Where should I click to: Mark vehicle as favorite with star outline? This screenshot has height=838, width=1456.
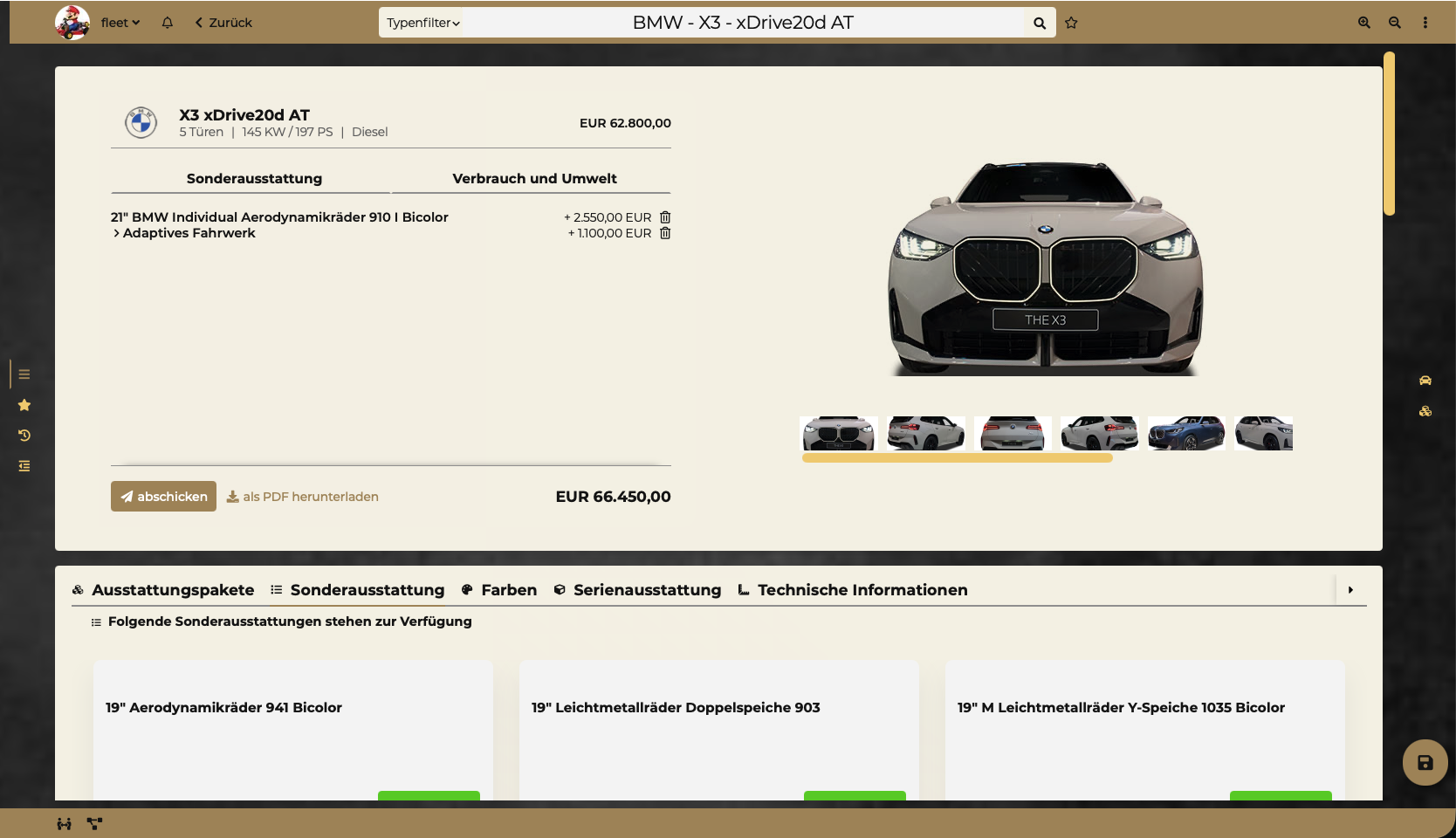coord(1072,23)
